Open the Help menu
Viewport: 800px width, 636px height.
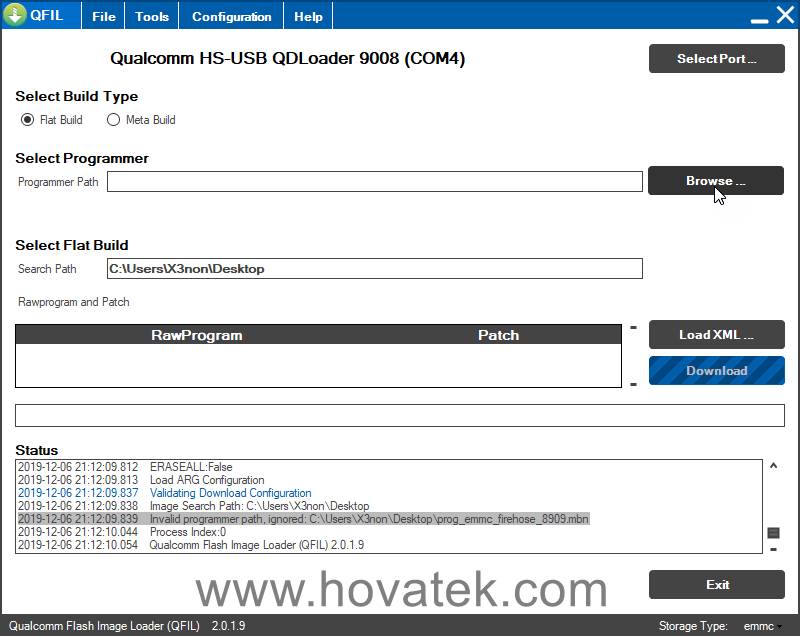tap(308, 16)
